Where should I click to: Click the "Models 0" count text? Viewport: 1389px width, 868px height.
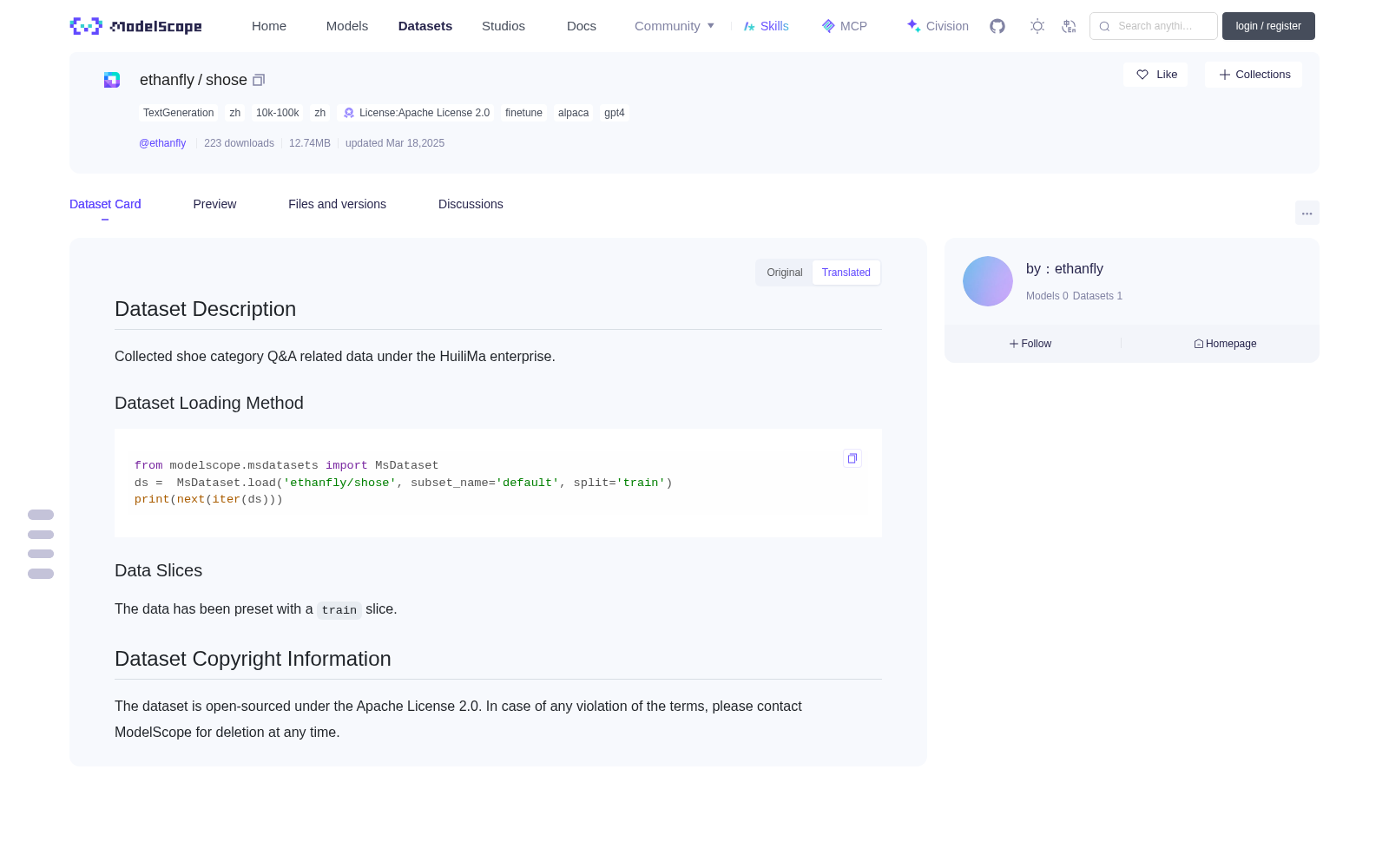pyautogui.click(x=1047, y=296)
